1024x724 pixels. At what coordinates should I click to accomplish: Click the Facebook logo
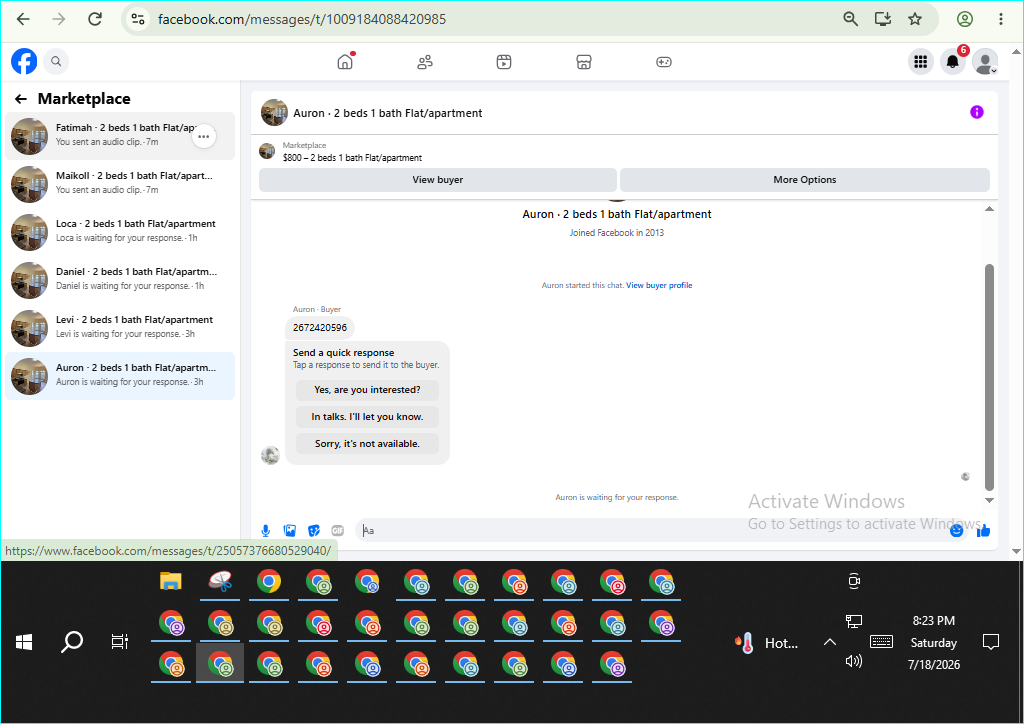(x=24, y=61)
